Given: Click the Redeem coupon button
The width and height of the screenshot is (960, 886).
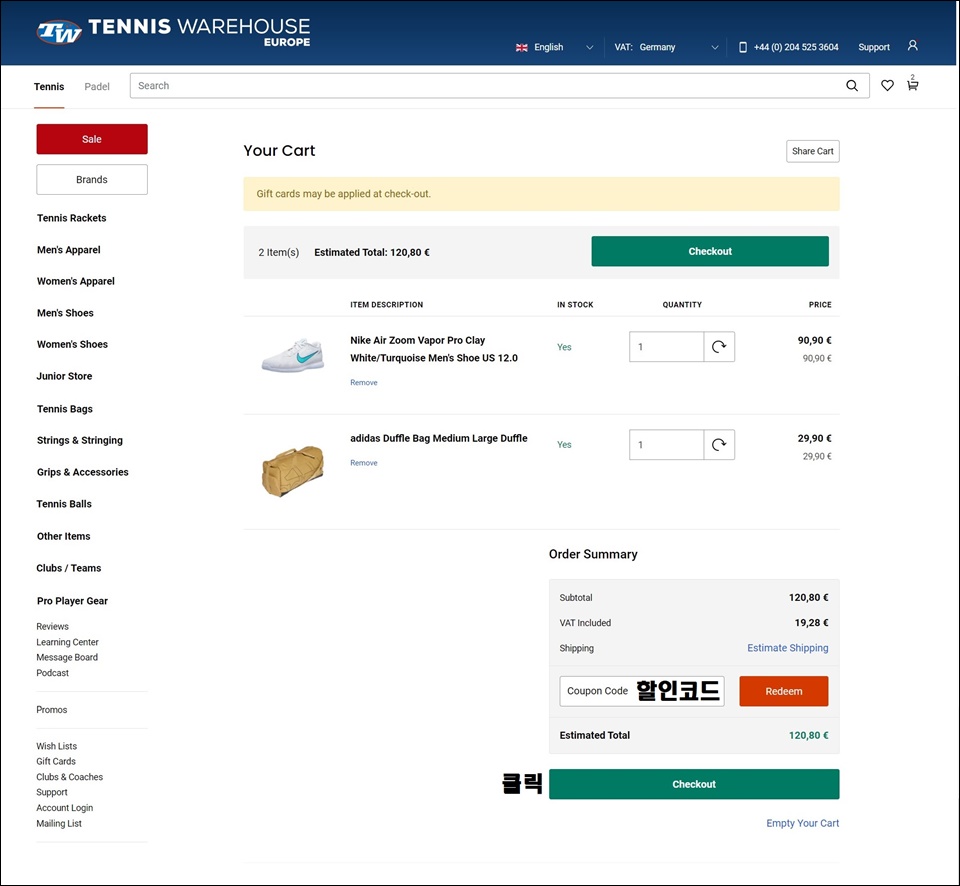Looking at the screenshot, I should [x=784, y=691].
